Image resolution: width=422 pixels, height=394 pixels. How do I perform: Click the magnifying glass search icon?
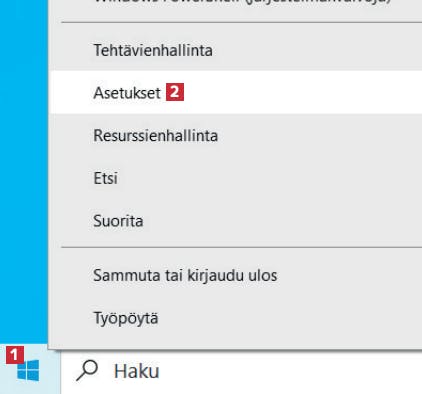87,370
